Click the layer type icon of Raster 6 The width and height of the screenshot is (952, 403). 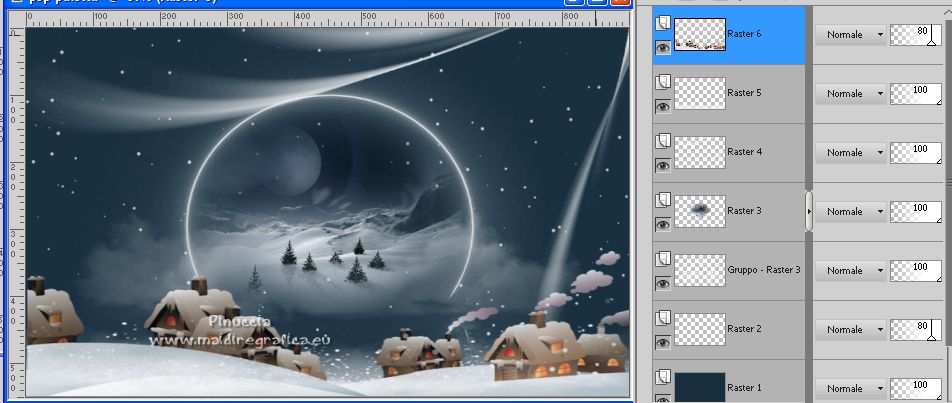coord(662,23)
